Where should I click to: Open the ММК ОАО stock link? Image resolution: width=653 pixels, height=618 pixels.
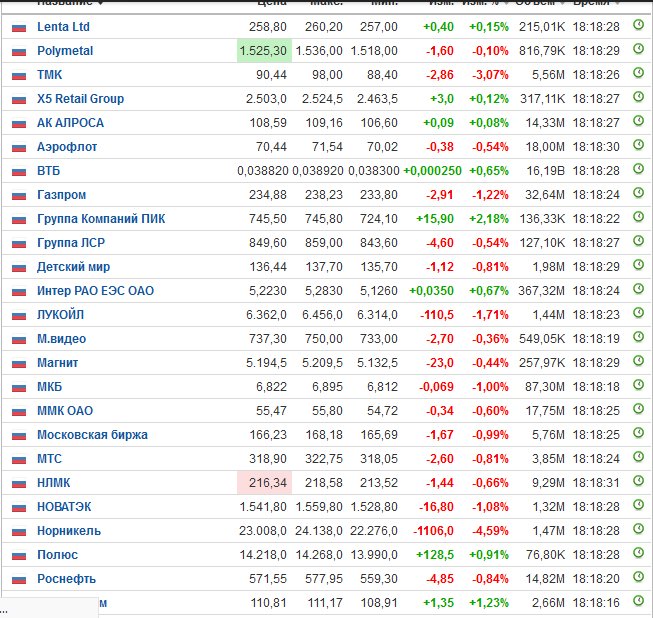pyautogui.click(x=65, y=411)
